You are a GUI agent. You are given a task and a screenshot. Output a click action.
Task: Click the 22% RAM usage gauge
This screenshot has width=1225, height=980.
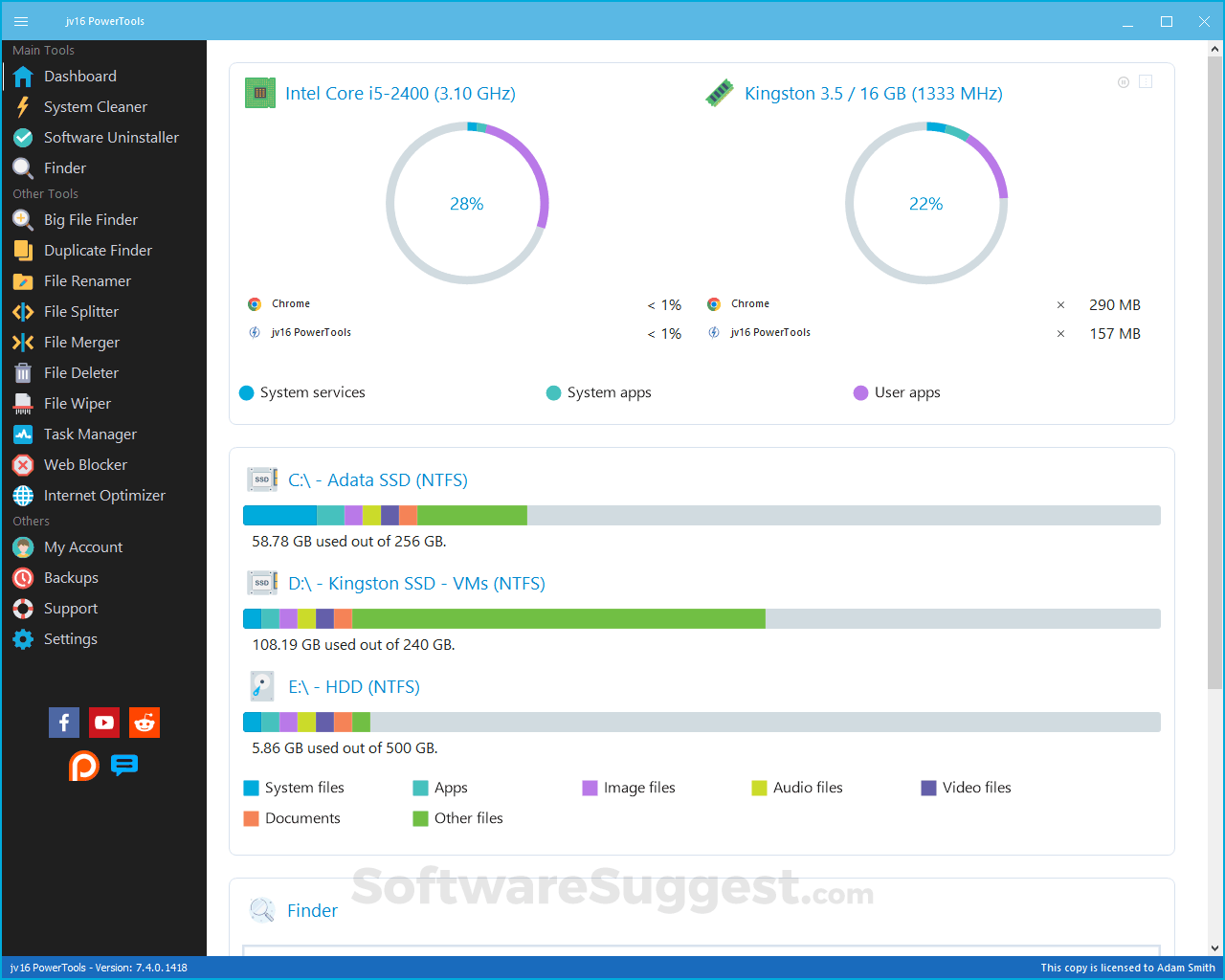(926, 203)
